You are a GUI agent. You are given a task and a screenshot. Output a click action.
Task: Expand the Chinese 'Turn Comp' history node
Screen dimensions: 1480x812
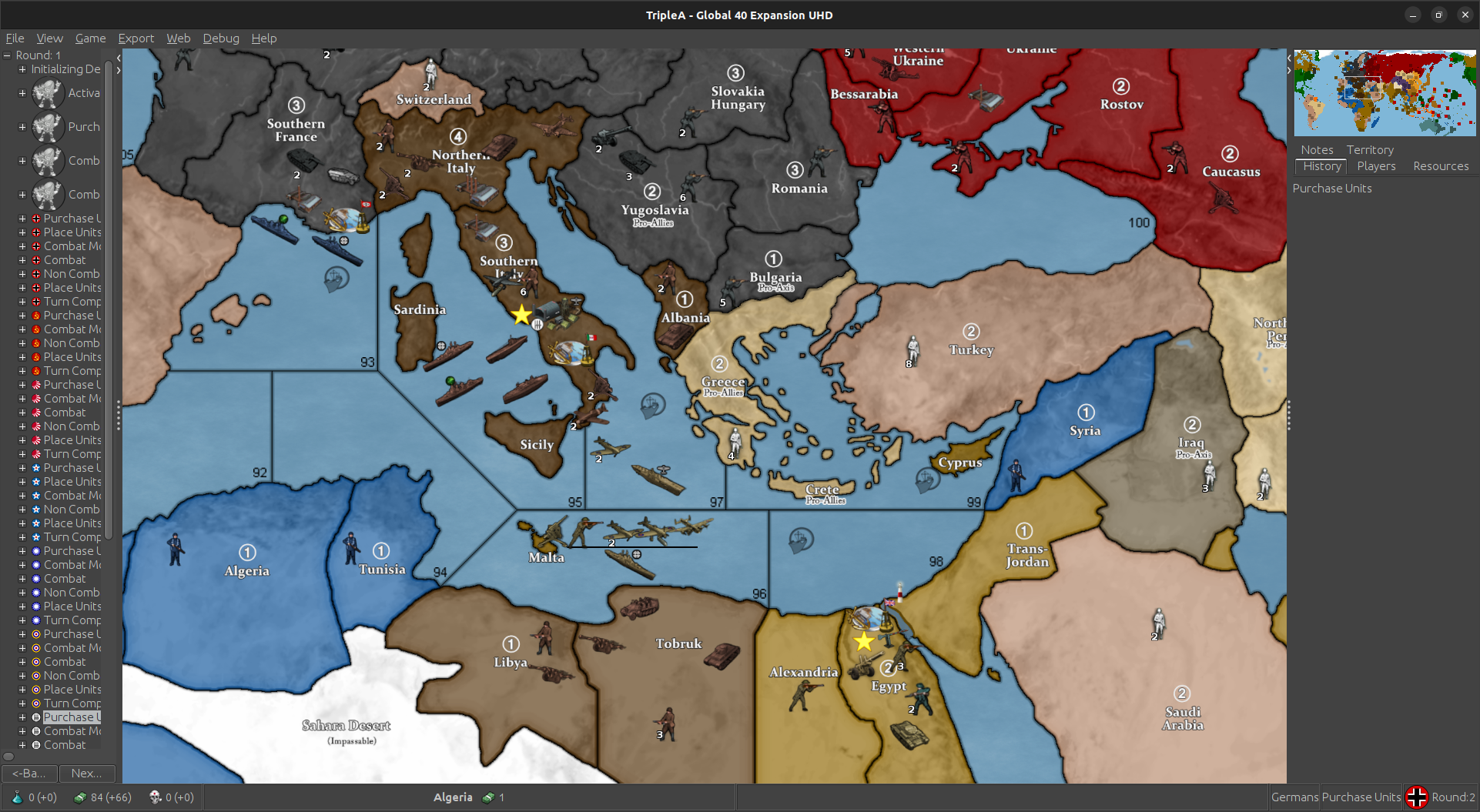pyautogui.click(x=22, y=620)
